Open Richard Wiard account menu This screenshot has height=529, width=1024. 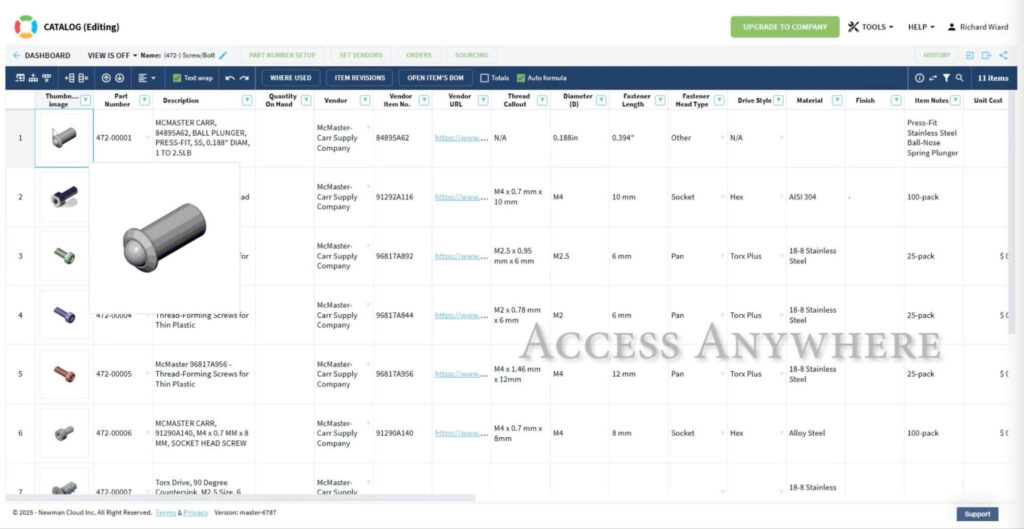978,27
